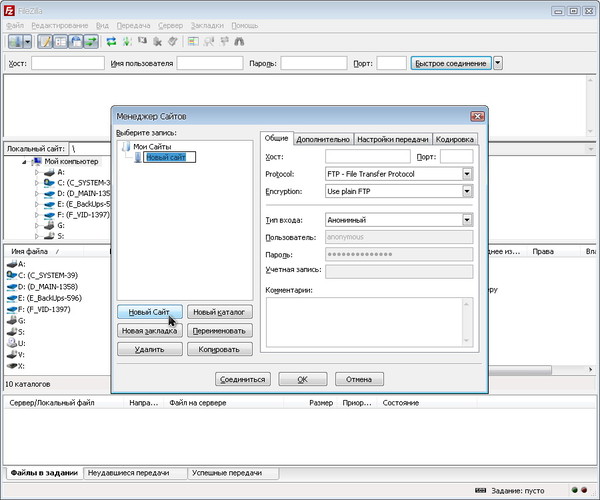
Task: Toggle remote directory tree toolbar icon
Action: pyautogui.click(x=76, y=41)
